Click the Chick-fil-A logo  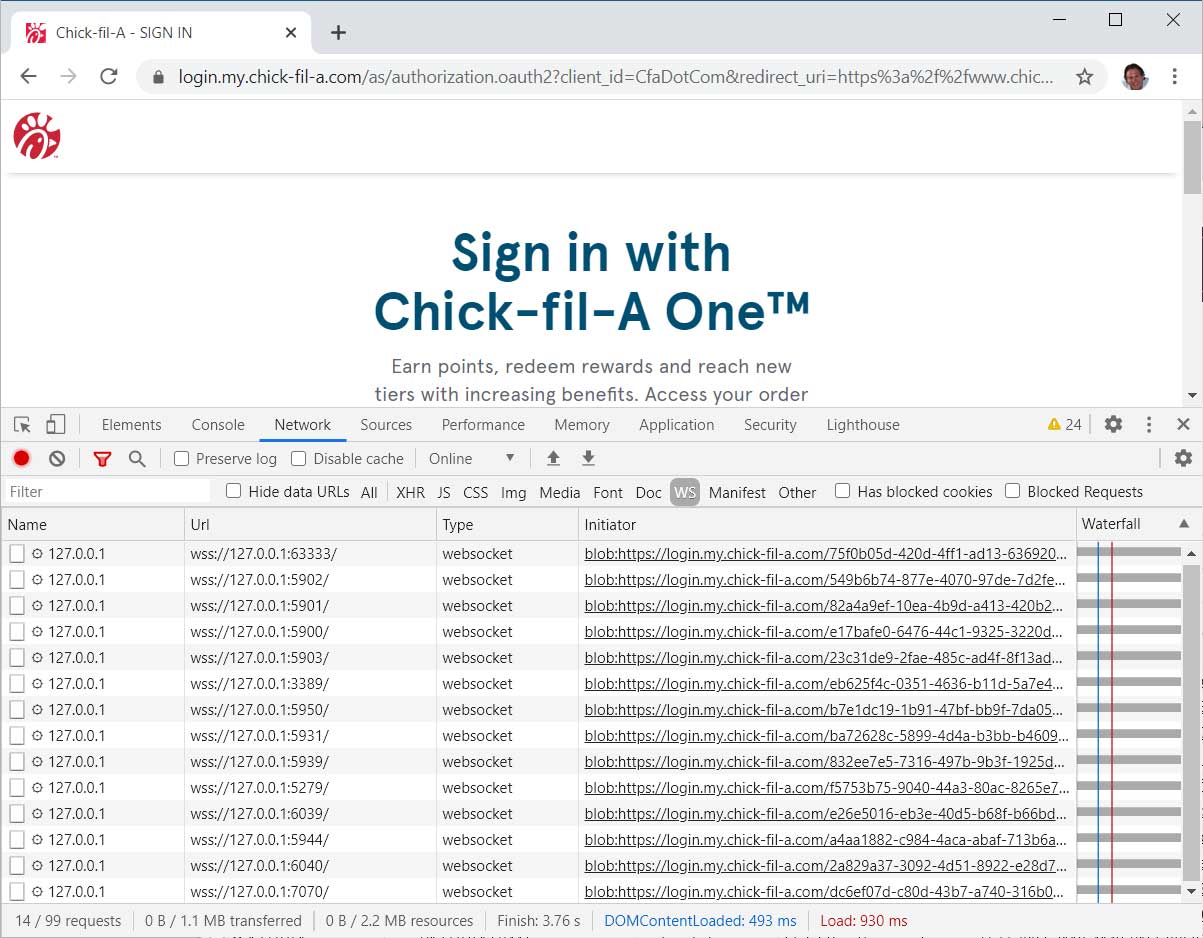click(37, 136)
